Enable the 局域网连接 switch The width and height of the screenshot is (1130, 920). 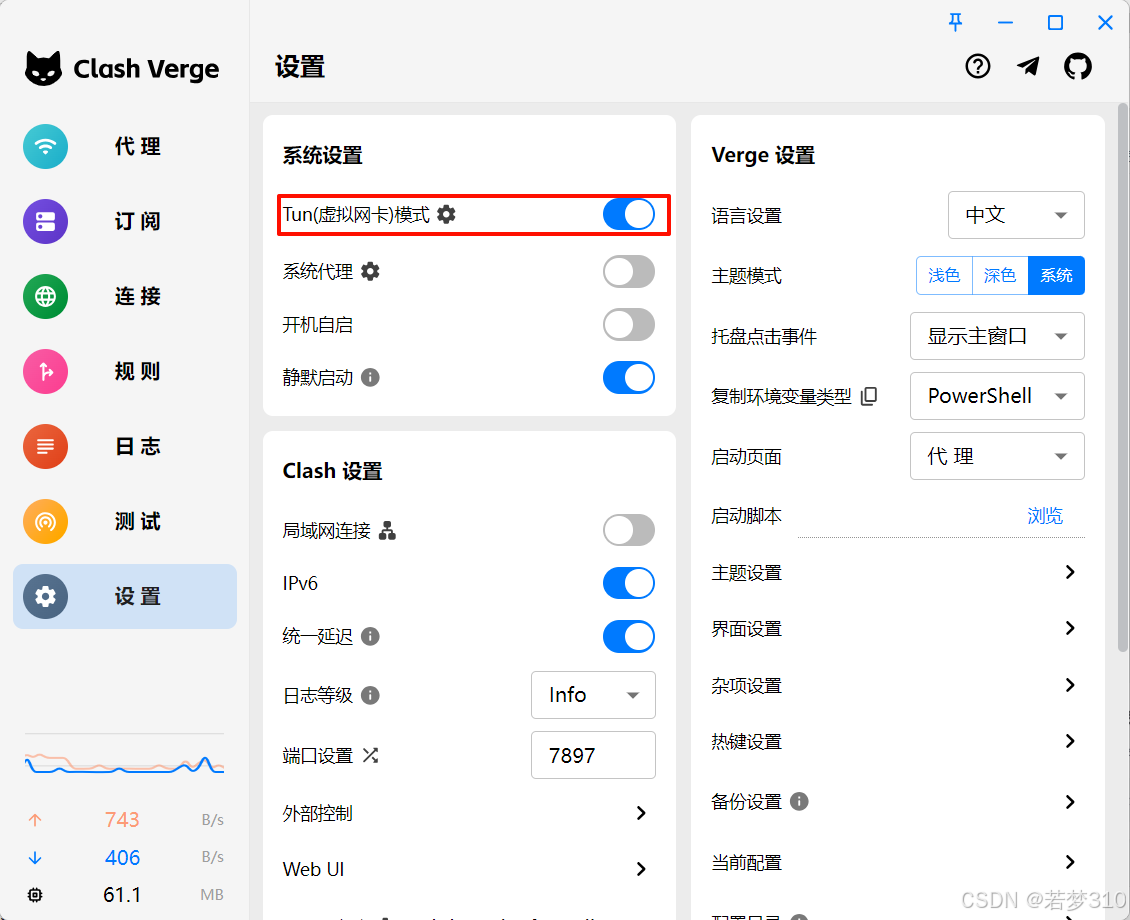pyautogui.click(x=628, y=531)
